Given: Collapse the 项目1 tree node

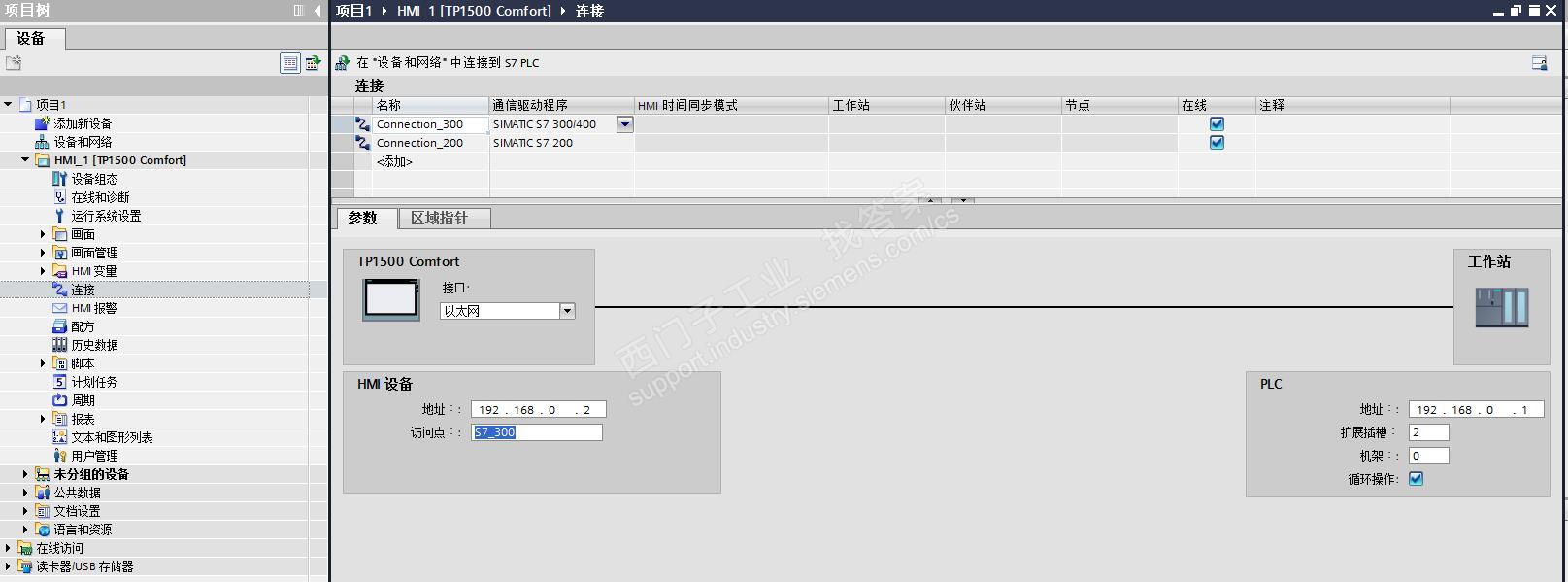Looking at the screenshot, I should pyautogui.click(x=8, y=105).
